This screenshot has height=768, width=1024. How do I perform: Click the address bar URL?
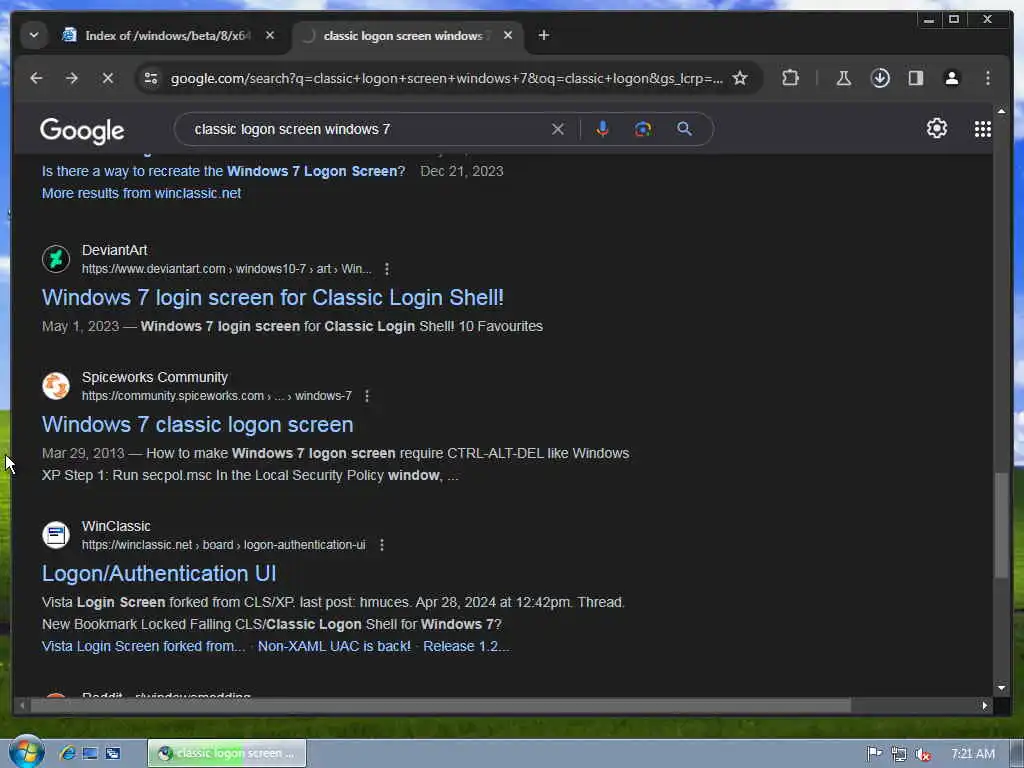point(447,78)
